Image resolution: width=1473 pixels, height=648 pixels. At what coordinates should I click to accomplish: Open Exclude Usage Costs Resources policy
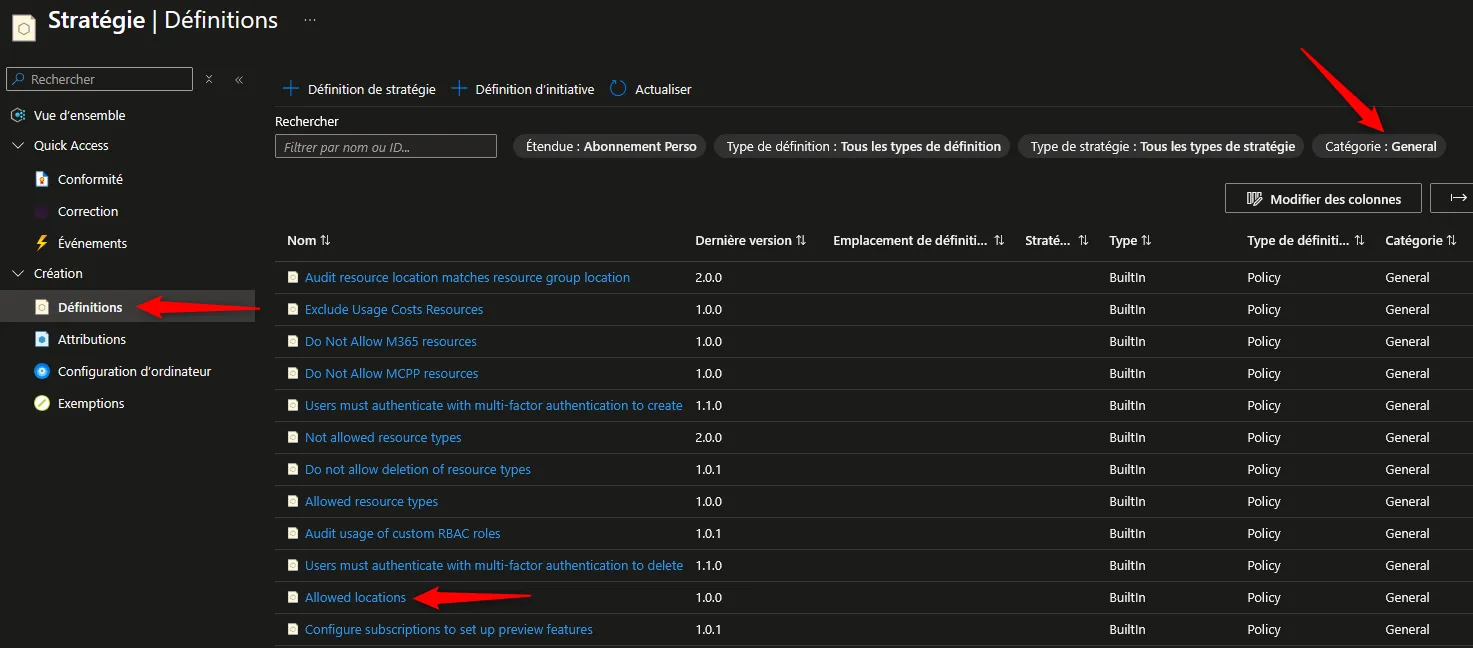point(394,309)
